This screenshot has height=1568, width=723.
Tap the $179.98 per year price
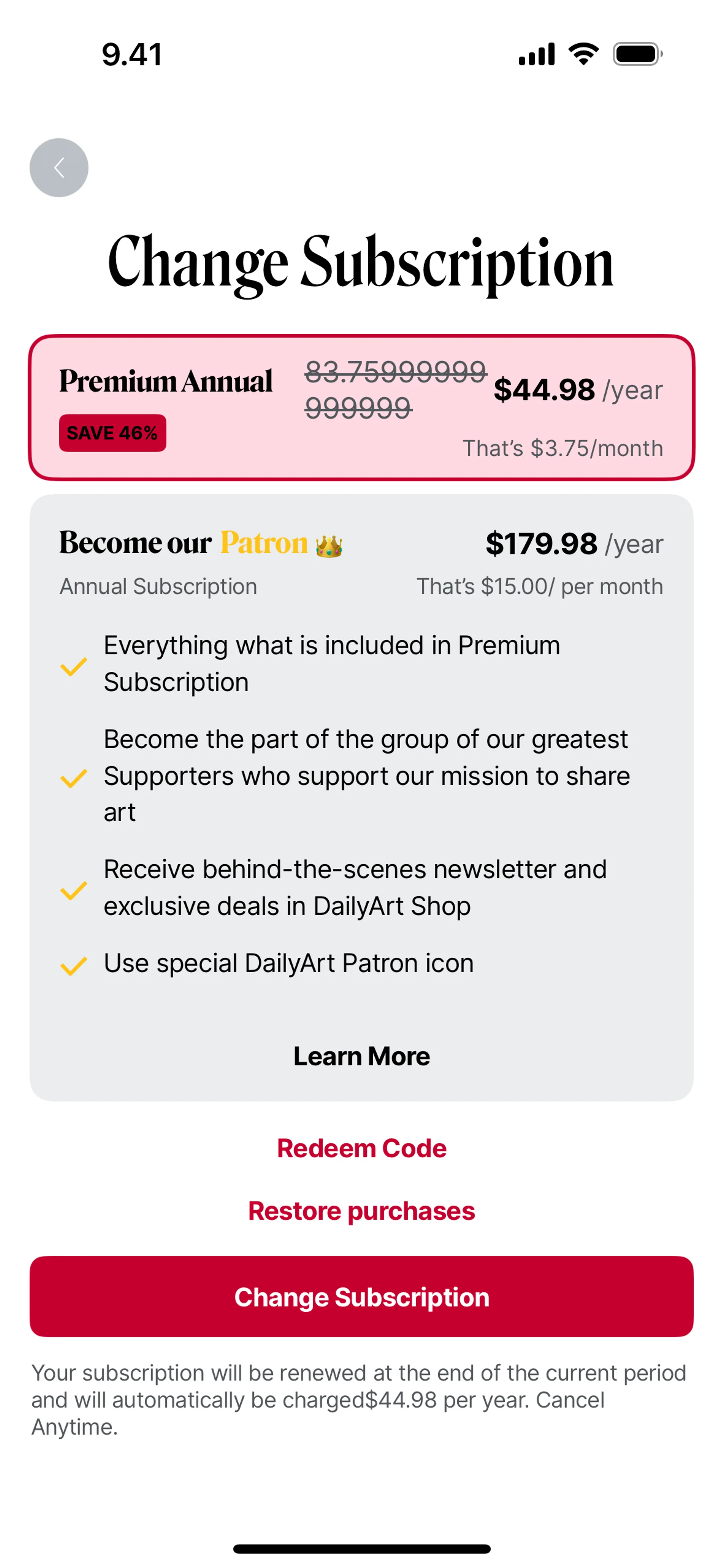[x=573, y=544]
